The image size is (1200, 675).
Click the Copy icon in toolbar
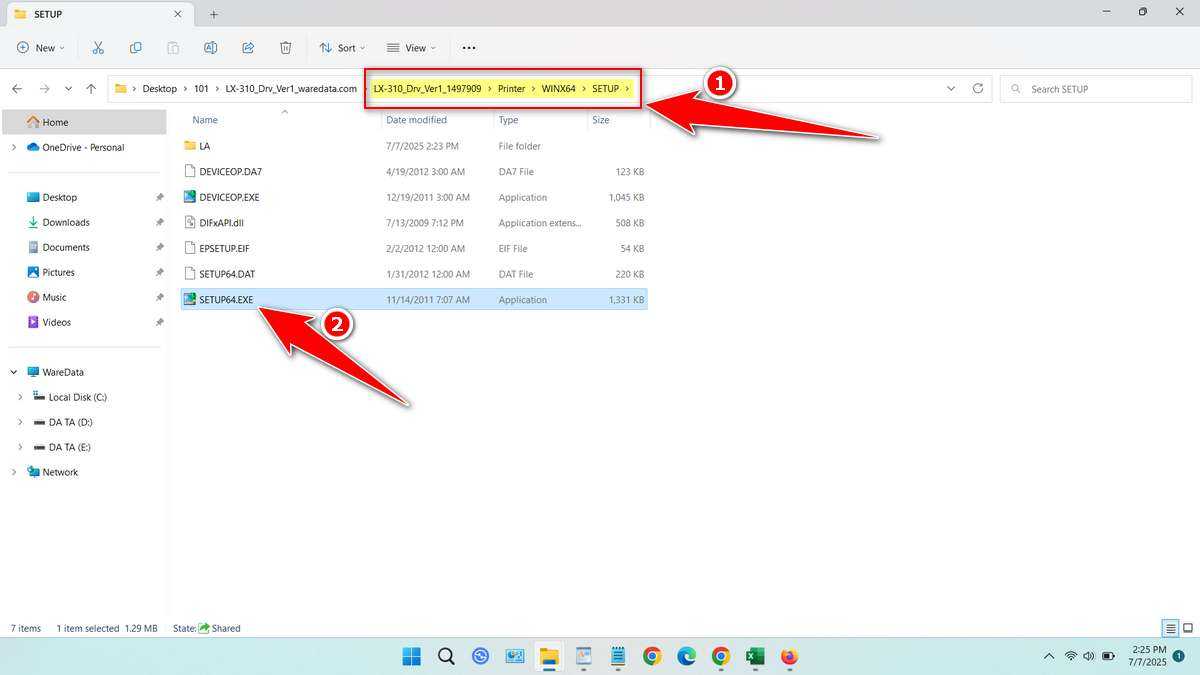[135, 48]
